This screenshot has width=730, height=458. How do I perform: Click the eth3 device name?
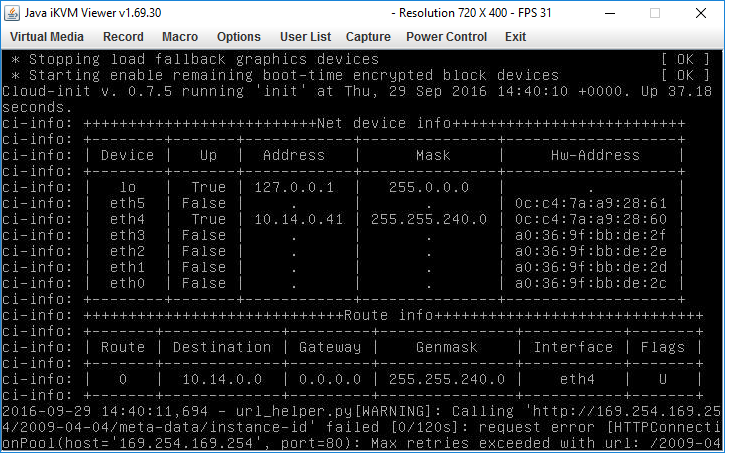(x=127, y=235)
